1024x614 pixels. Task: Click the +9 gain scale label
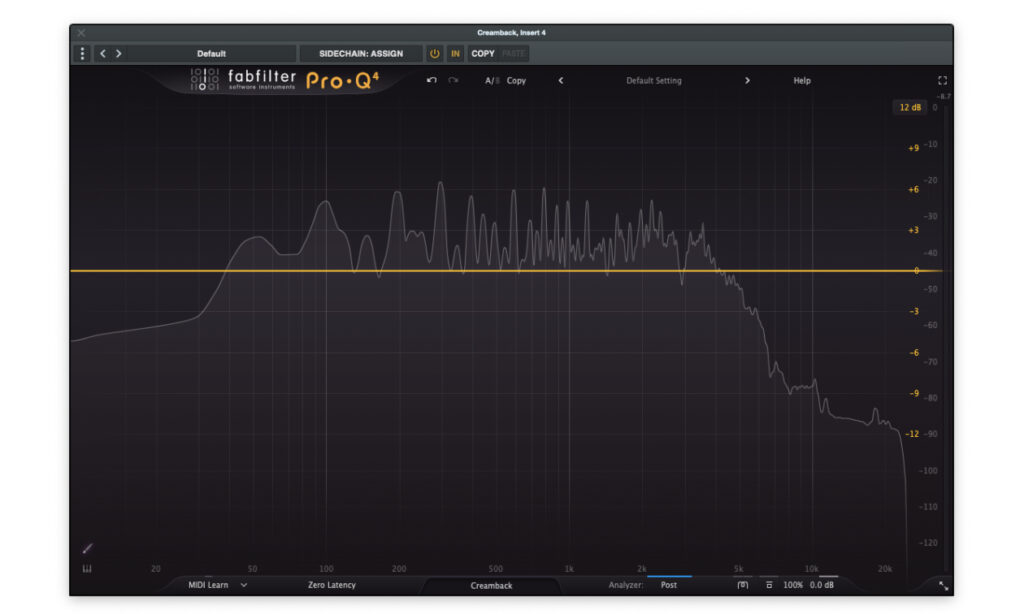[x=913, y=148]
